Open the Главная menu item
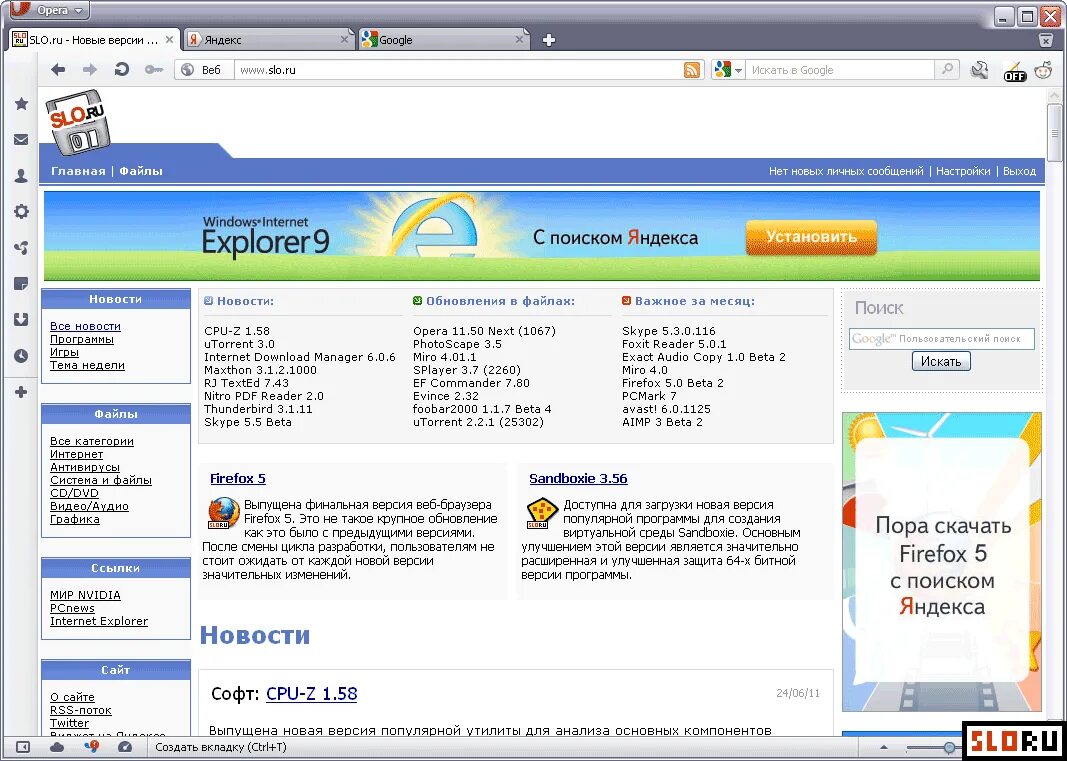Viewport: 1067px width, 761px height. [x=78, y=171]
